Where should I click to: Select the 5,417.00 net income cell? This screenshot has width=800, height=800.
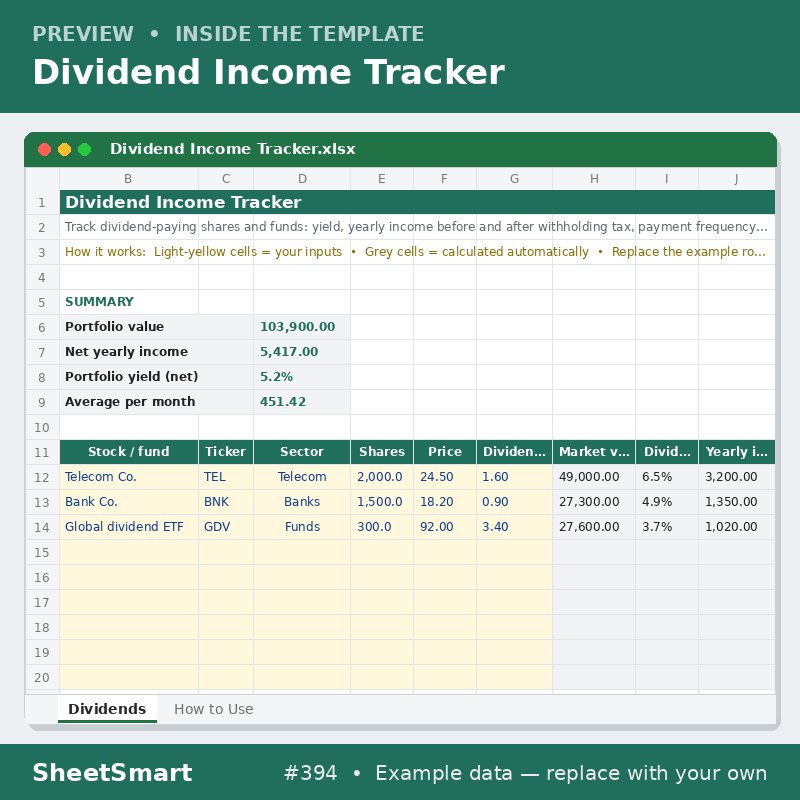click(302, 352)
